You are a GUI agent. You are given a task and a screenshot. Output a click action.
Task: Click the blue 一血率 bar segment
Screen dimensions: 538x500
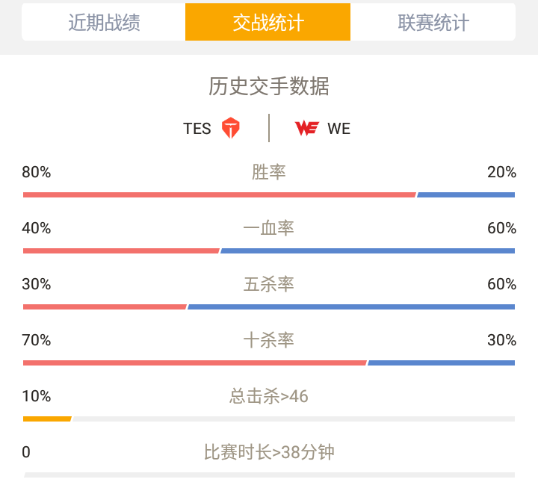click(367, 251)
